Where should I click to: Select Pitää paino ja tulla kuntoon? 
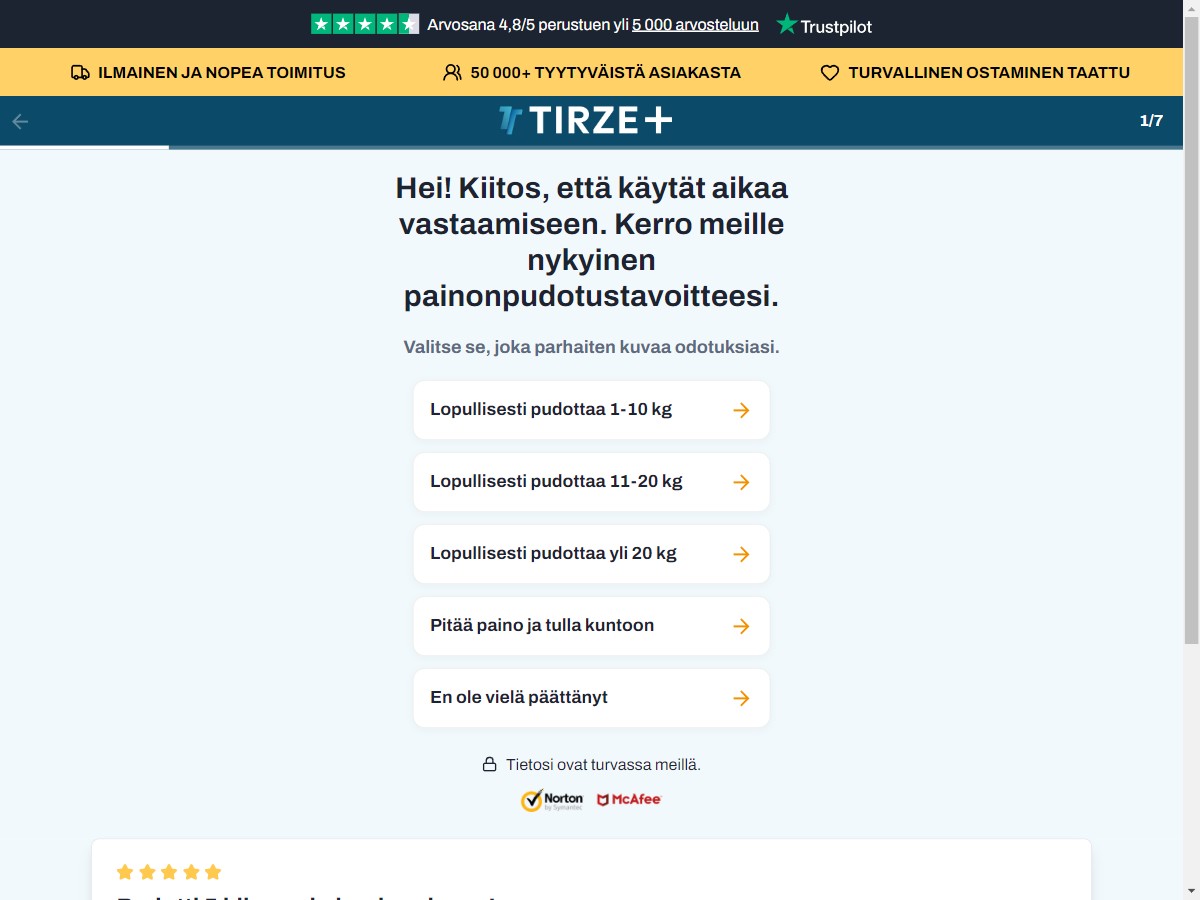click(591, 626)
